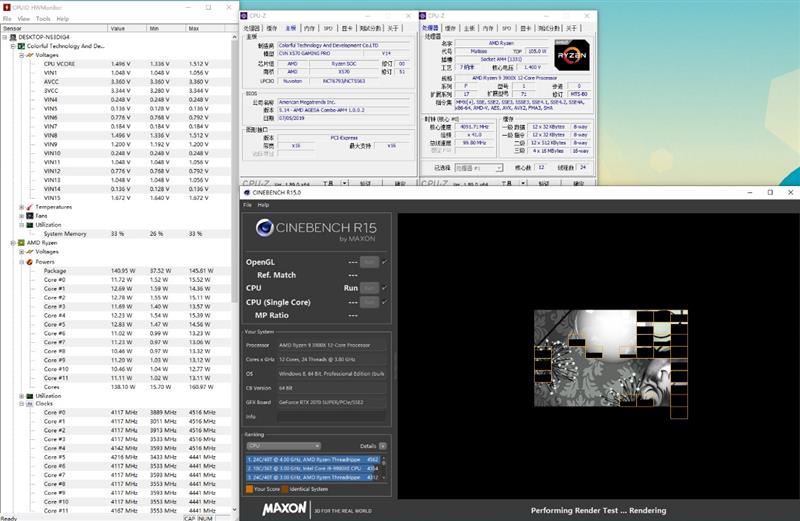Toggle the CPU test checkbox
800x521 pixels.
coord(384,288)
